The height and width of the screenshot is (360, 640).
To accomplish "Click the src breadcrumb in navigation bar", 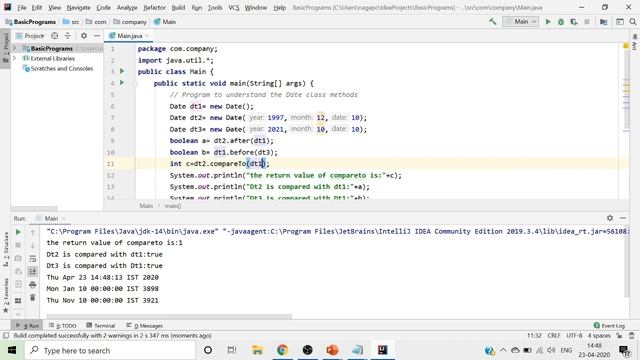I will 71,22.
